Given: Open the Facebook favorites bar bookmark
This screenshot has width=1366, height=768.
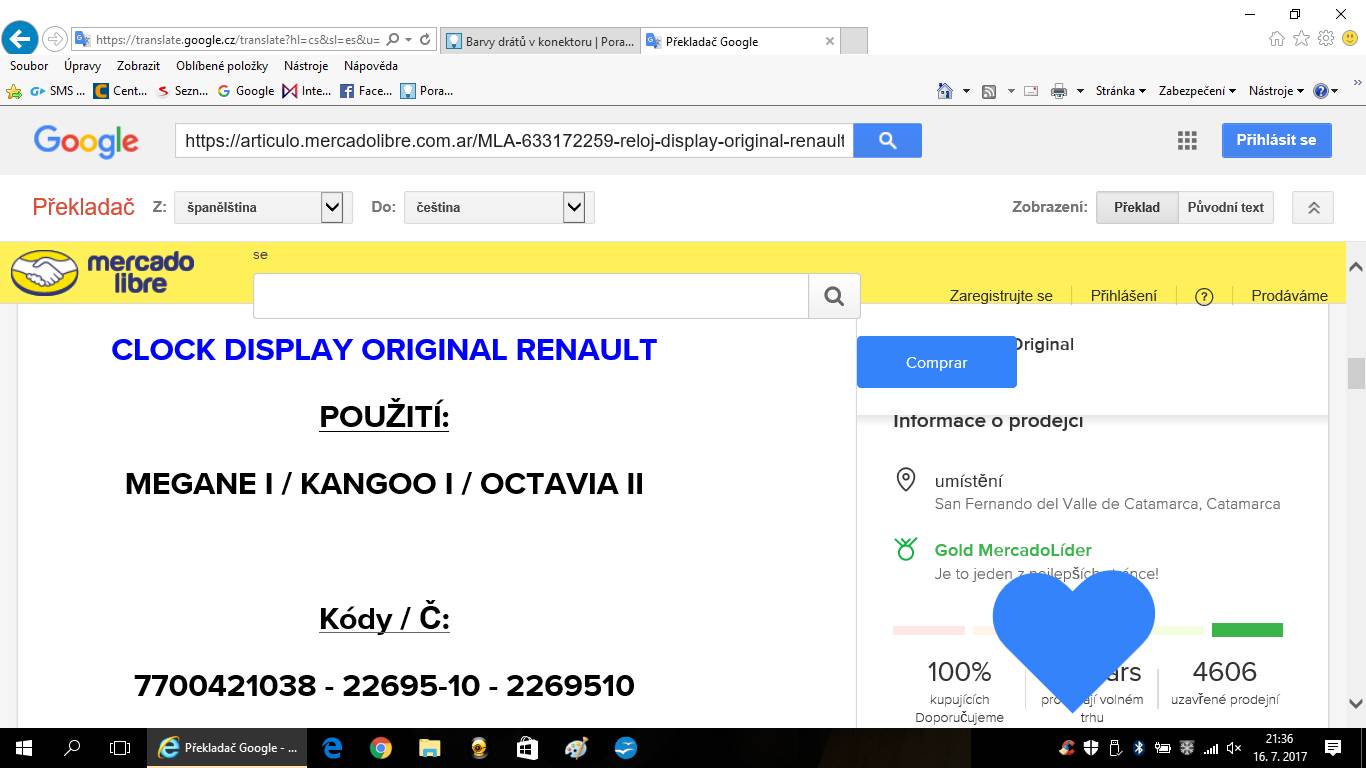Looking at the screenshot, I should click(366, 91).
